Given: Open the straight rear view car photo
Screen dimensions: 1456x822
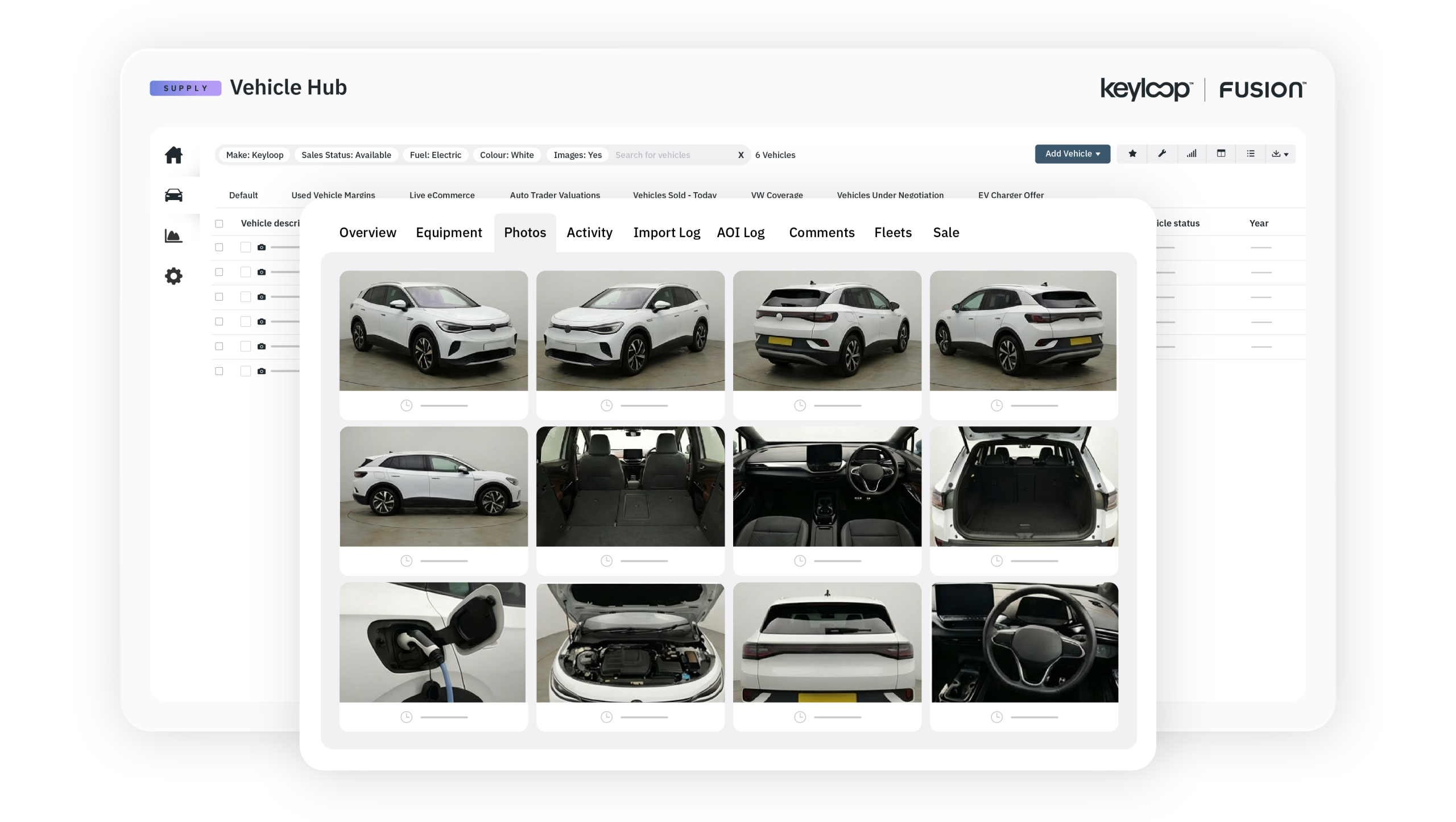Looking at the screenshot, I should coord(827,642).
